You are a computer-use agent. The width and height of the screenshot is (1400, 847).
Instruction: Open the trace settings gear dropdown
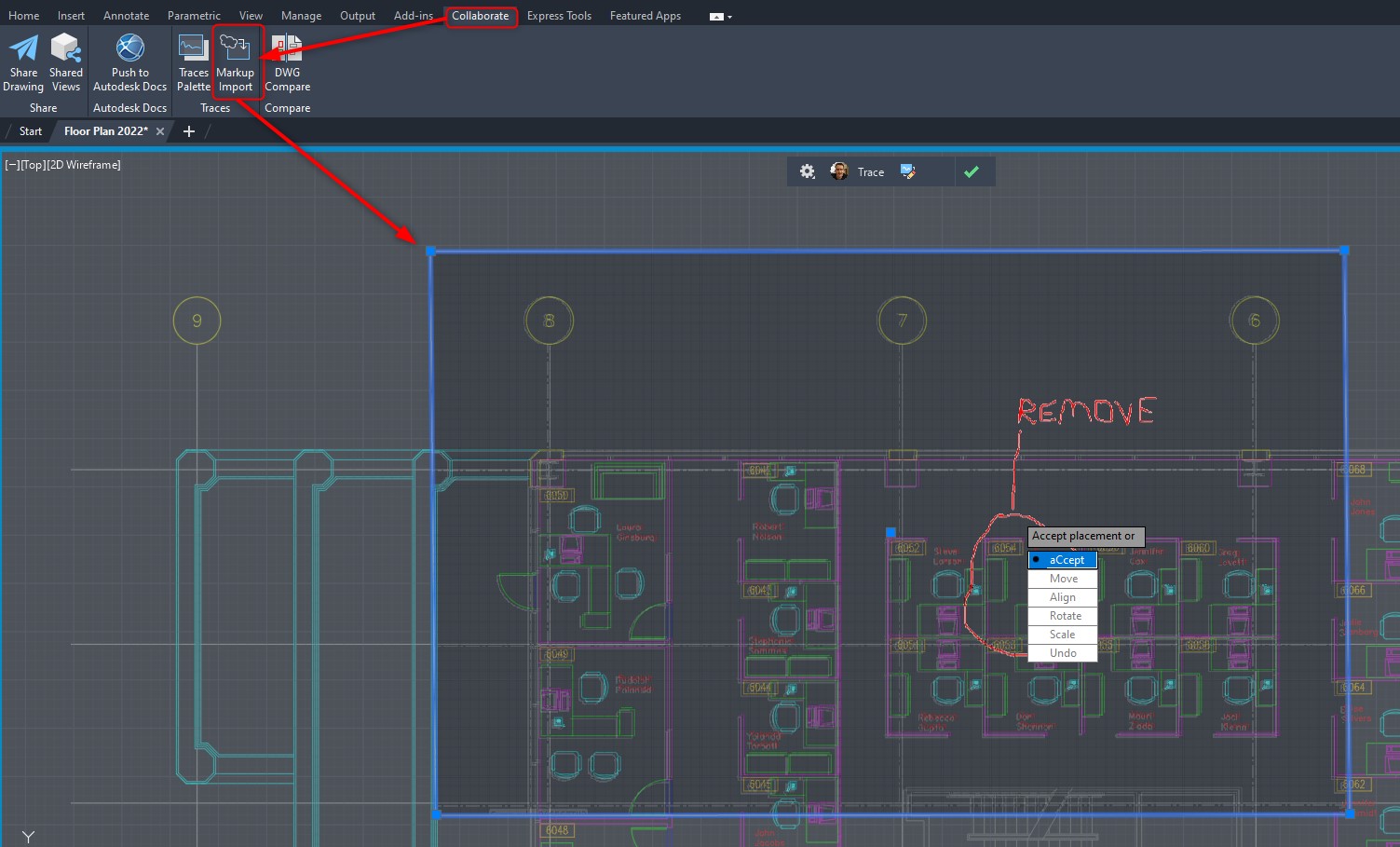pos(807,171)
